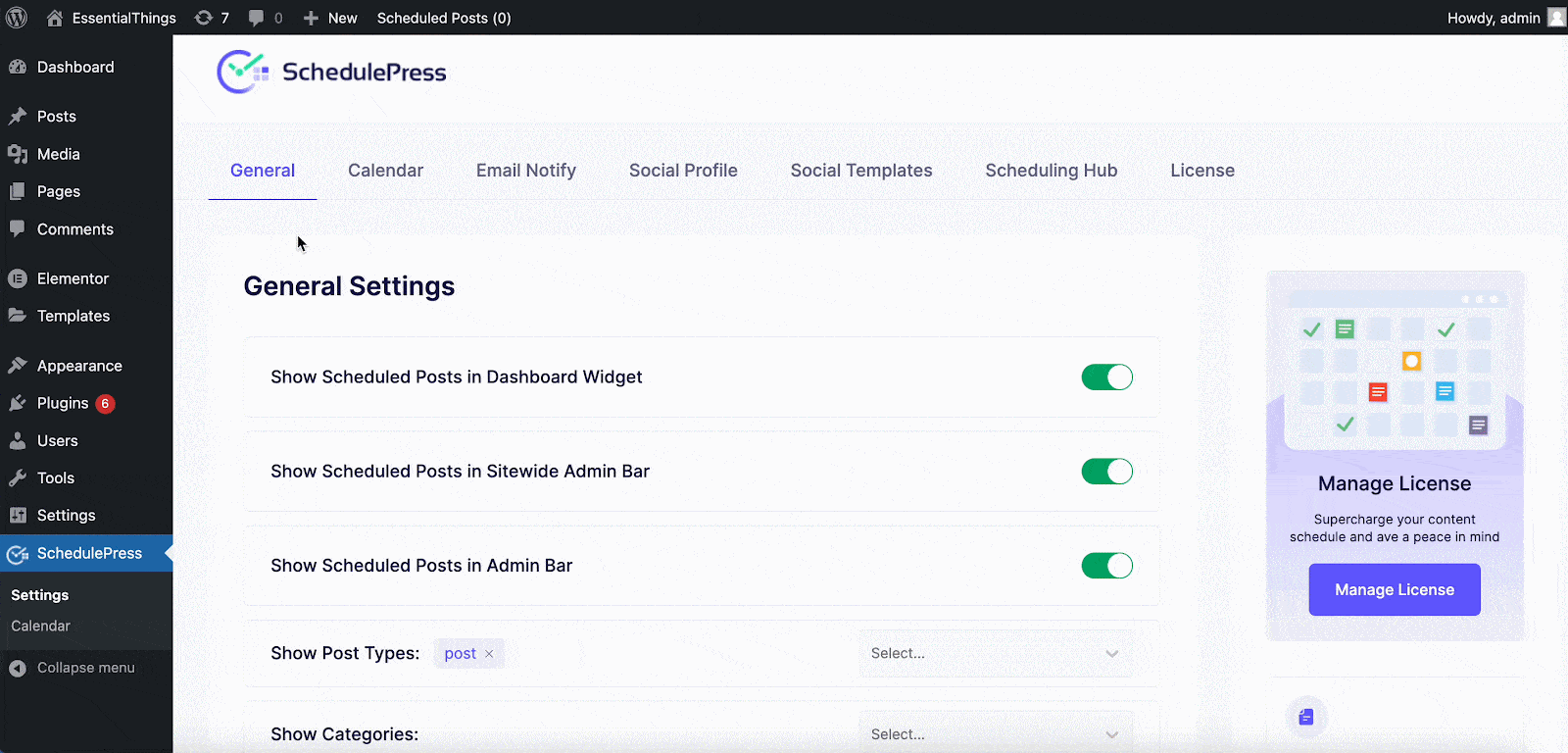
Task: Open the Email Notify tab
Action: pos(525,171)
